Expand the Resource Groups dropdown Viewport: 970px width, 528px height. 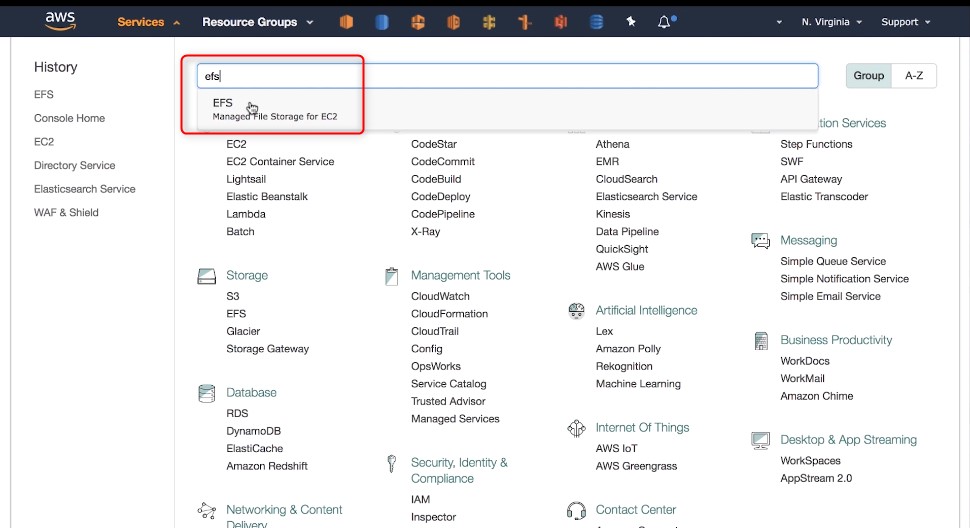pyautogui.click(x=257, y=22)
